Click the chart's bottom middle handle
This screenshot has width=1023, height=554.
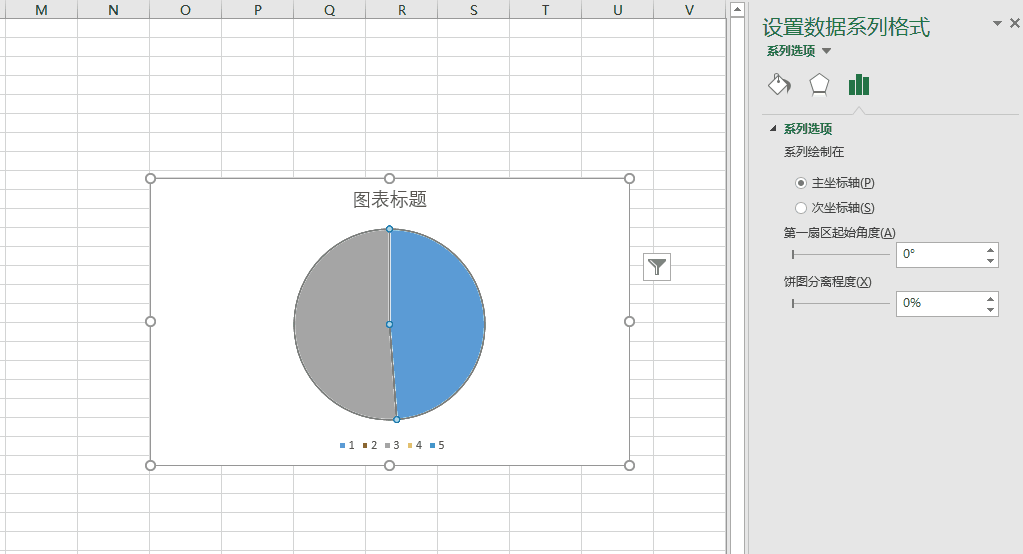pos(389,465)
